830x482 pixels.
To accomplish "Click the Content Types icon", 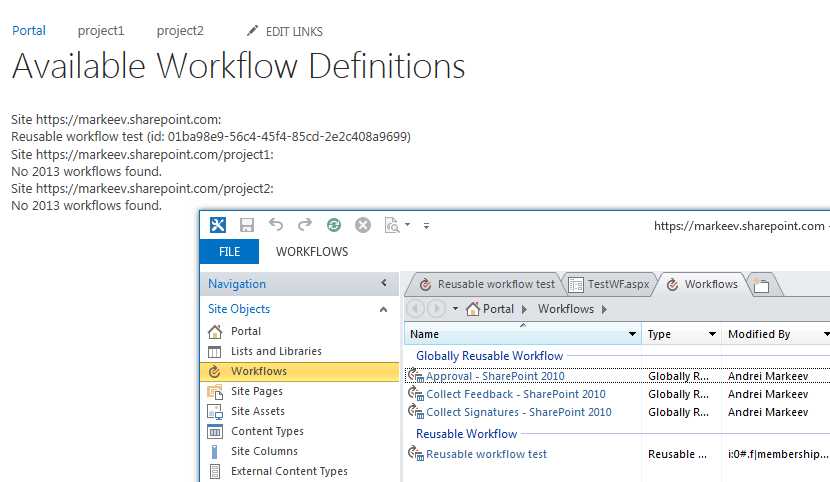I will [x=215, y=432].
